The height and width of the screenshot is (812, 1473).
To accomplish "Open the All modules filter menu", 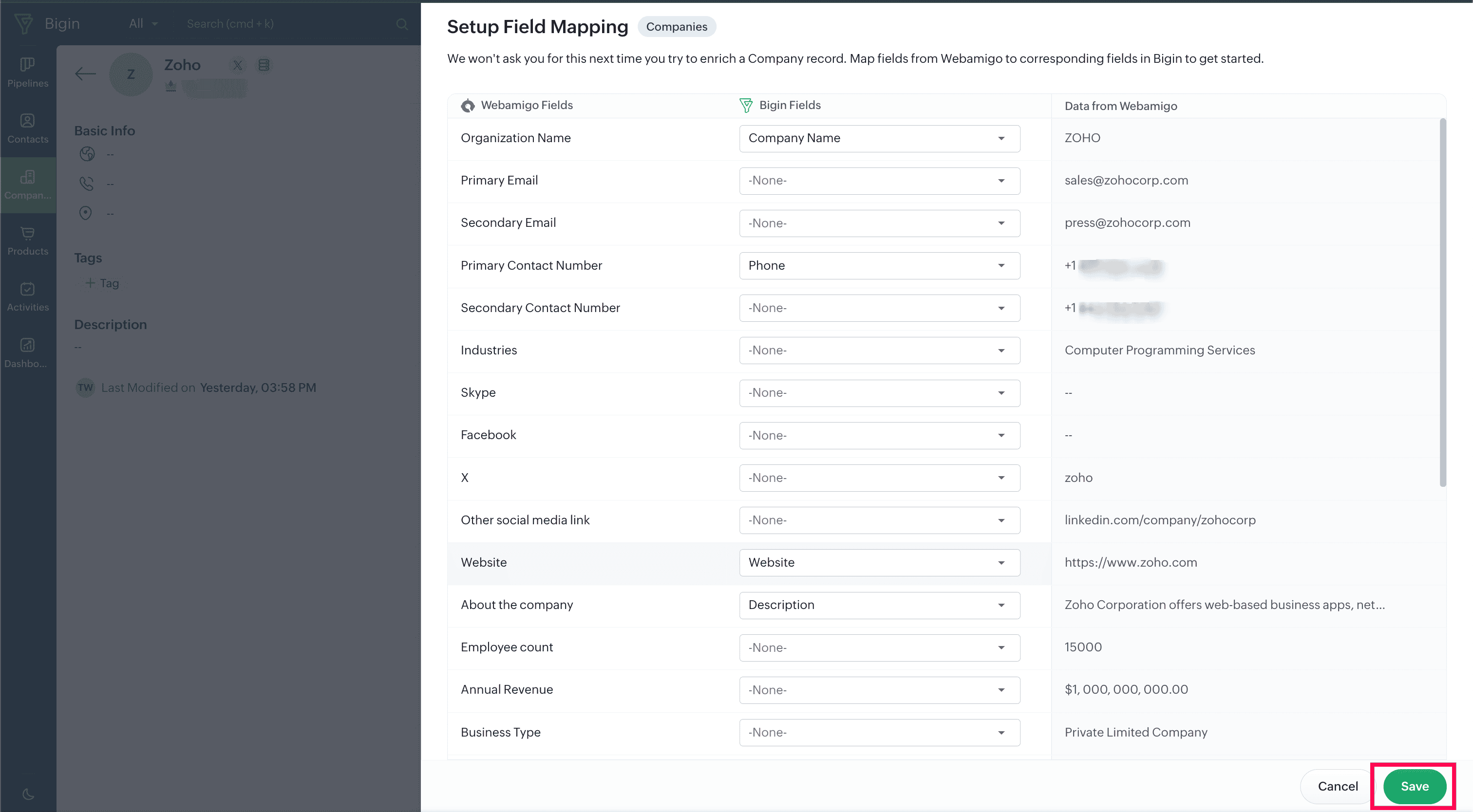I will (143, 24).
